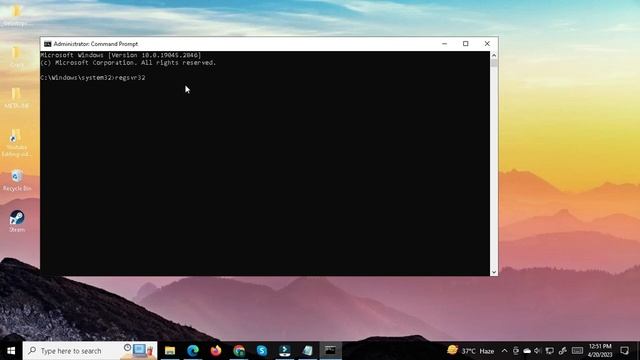Close the Administrator Command Prompt window

point(487,44)
